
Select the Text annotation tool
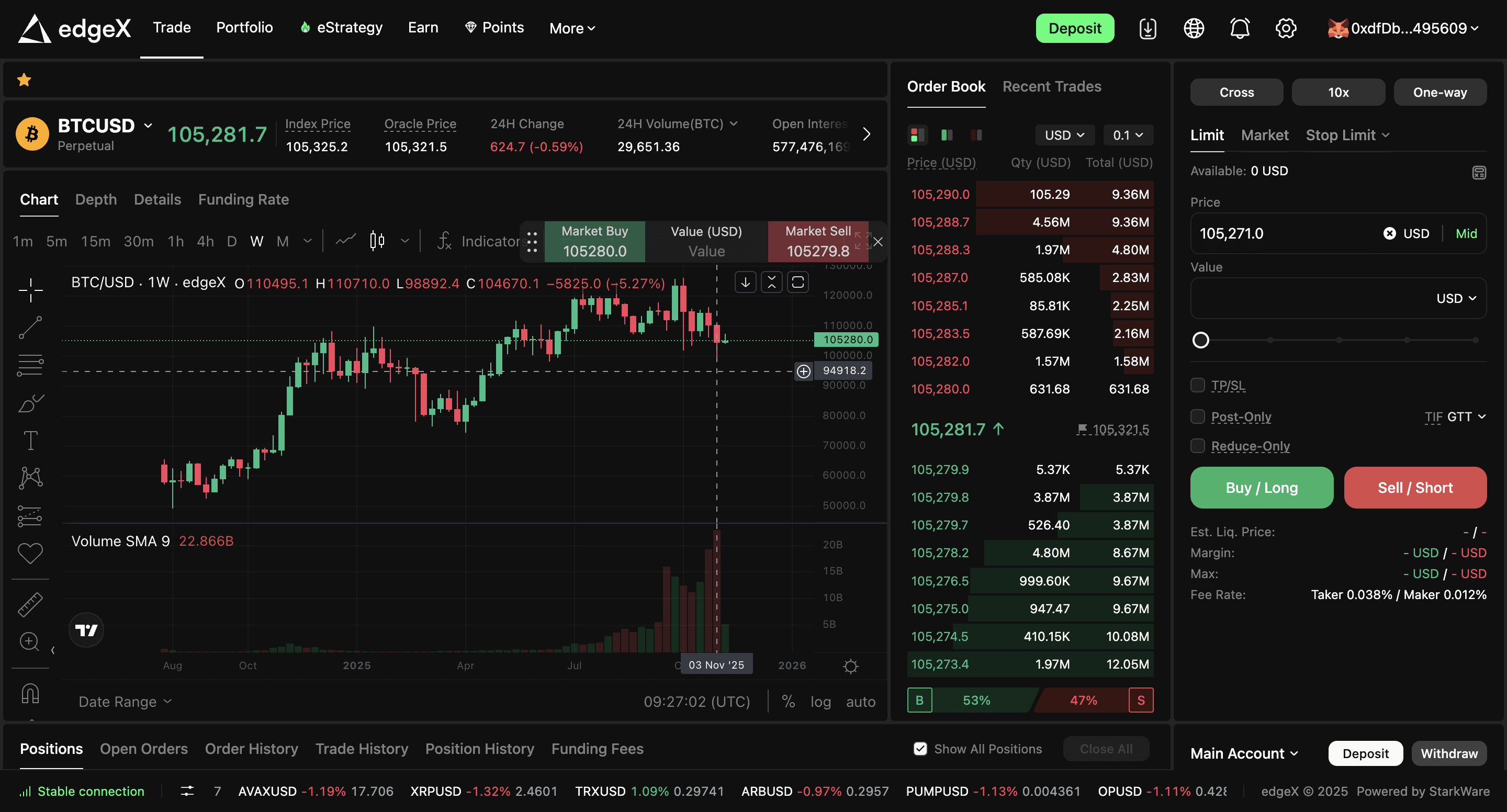tap(30, 440)
